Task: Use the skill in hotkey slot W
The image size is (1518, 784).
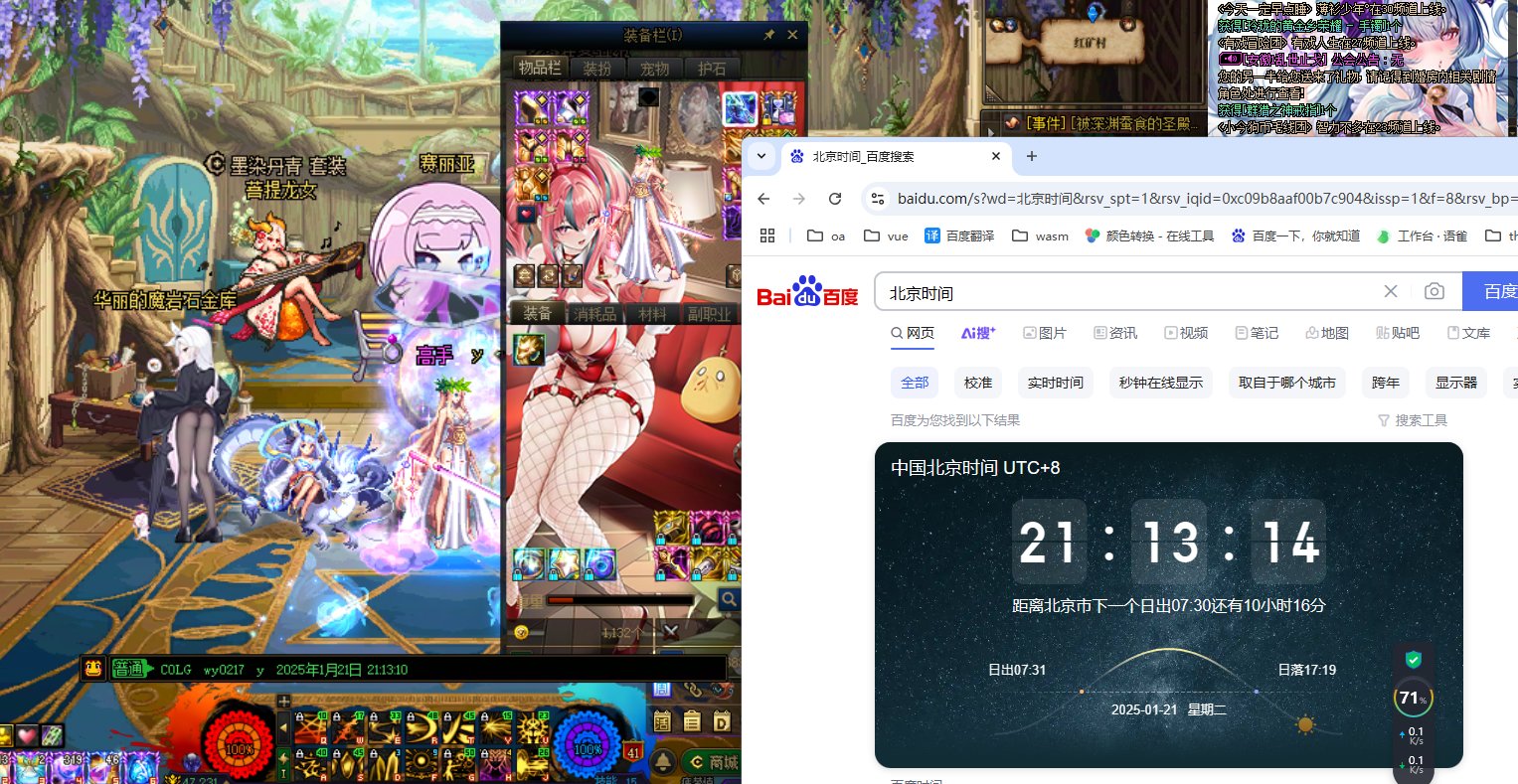Action: (347, 728)
